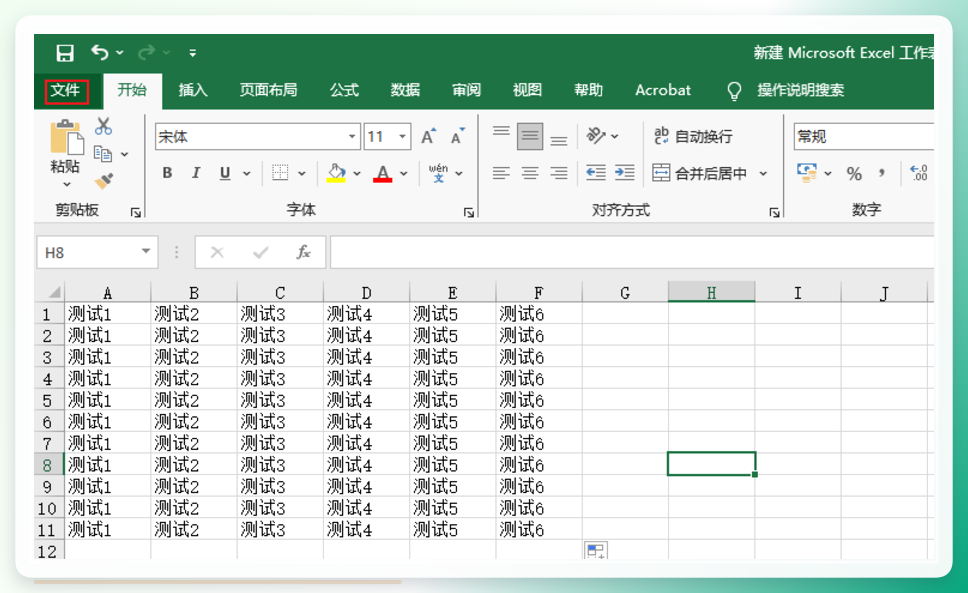Open the copy options dropdown arrow
Screen dimensions: 968x593
pyautogui.click(x=125, y=154)
